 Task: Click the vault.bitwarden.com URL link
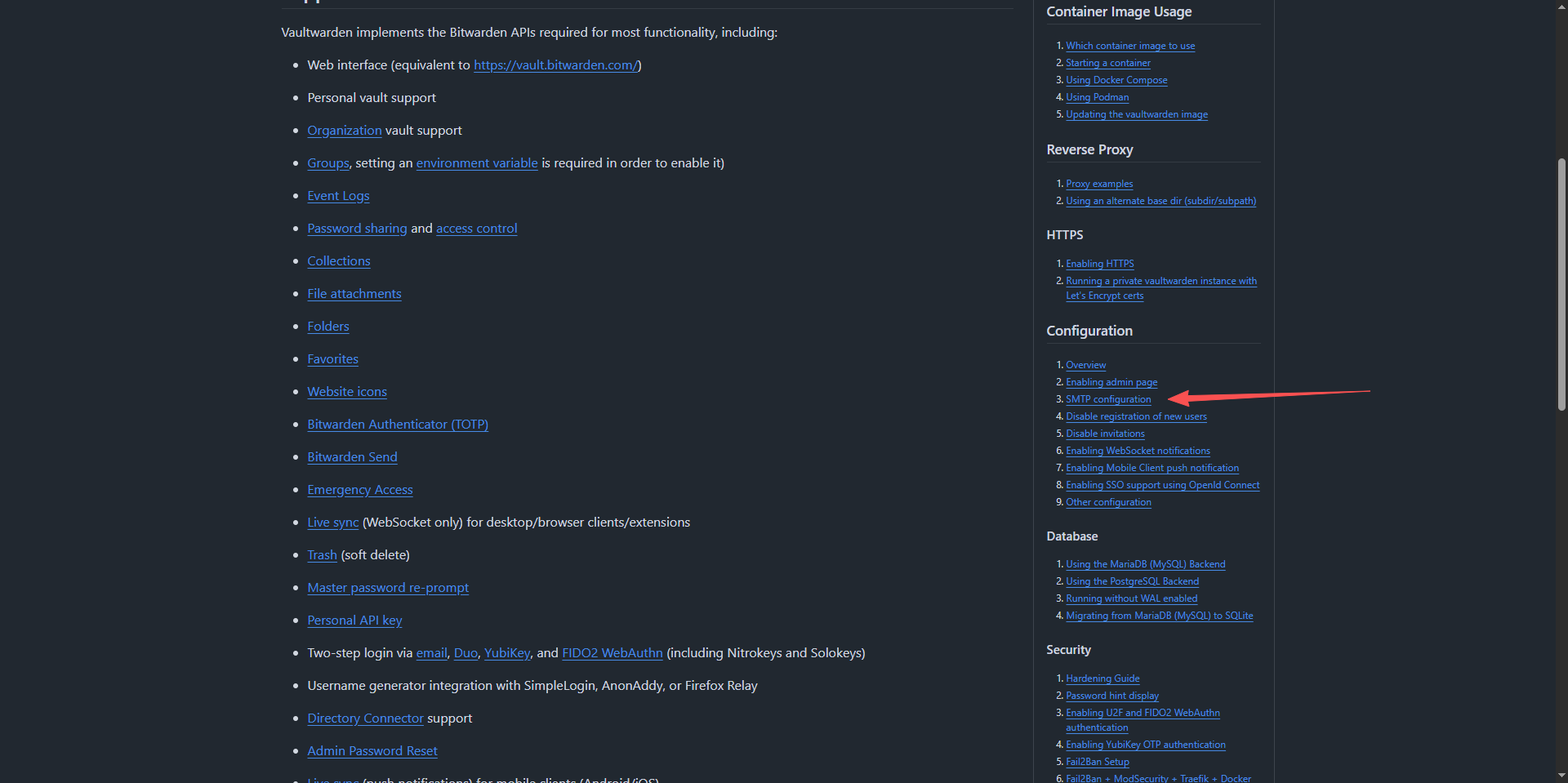point(555,65)
